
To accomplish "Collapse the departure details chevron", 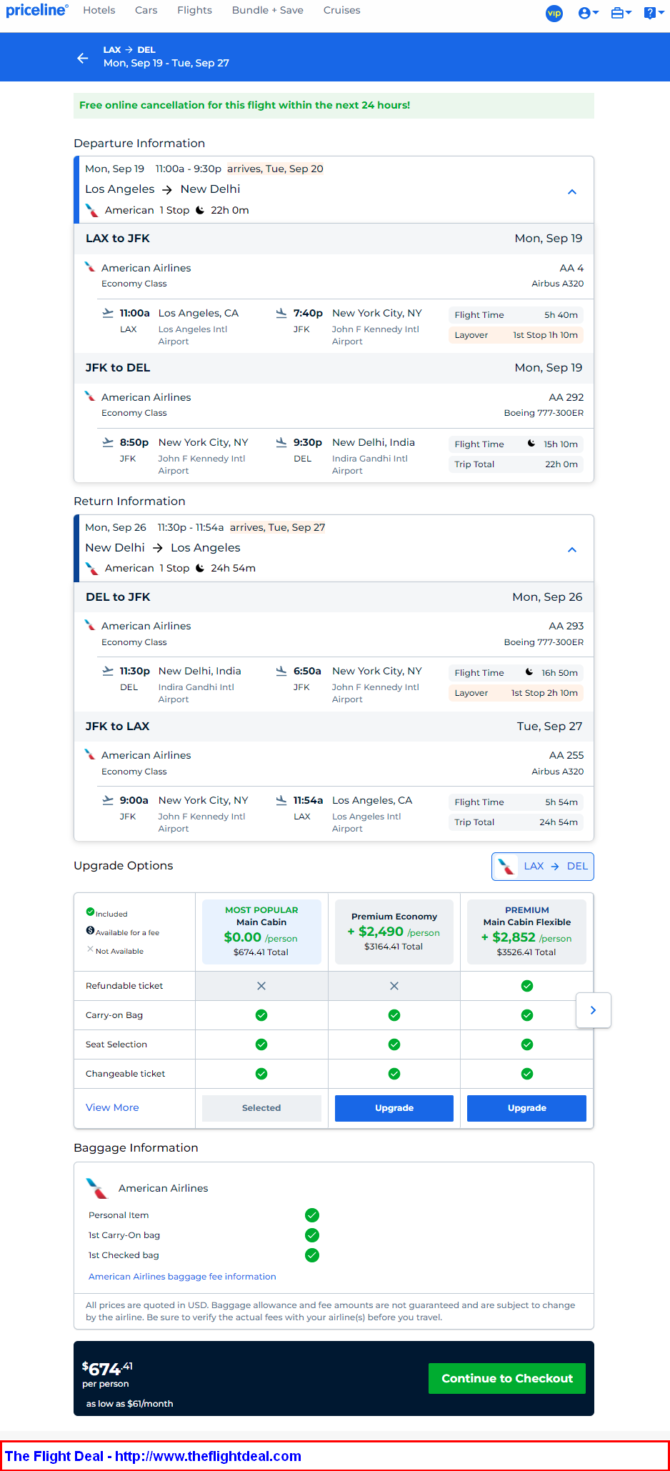I will click(572, 191).
